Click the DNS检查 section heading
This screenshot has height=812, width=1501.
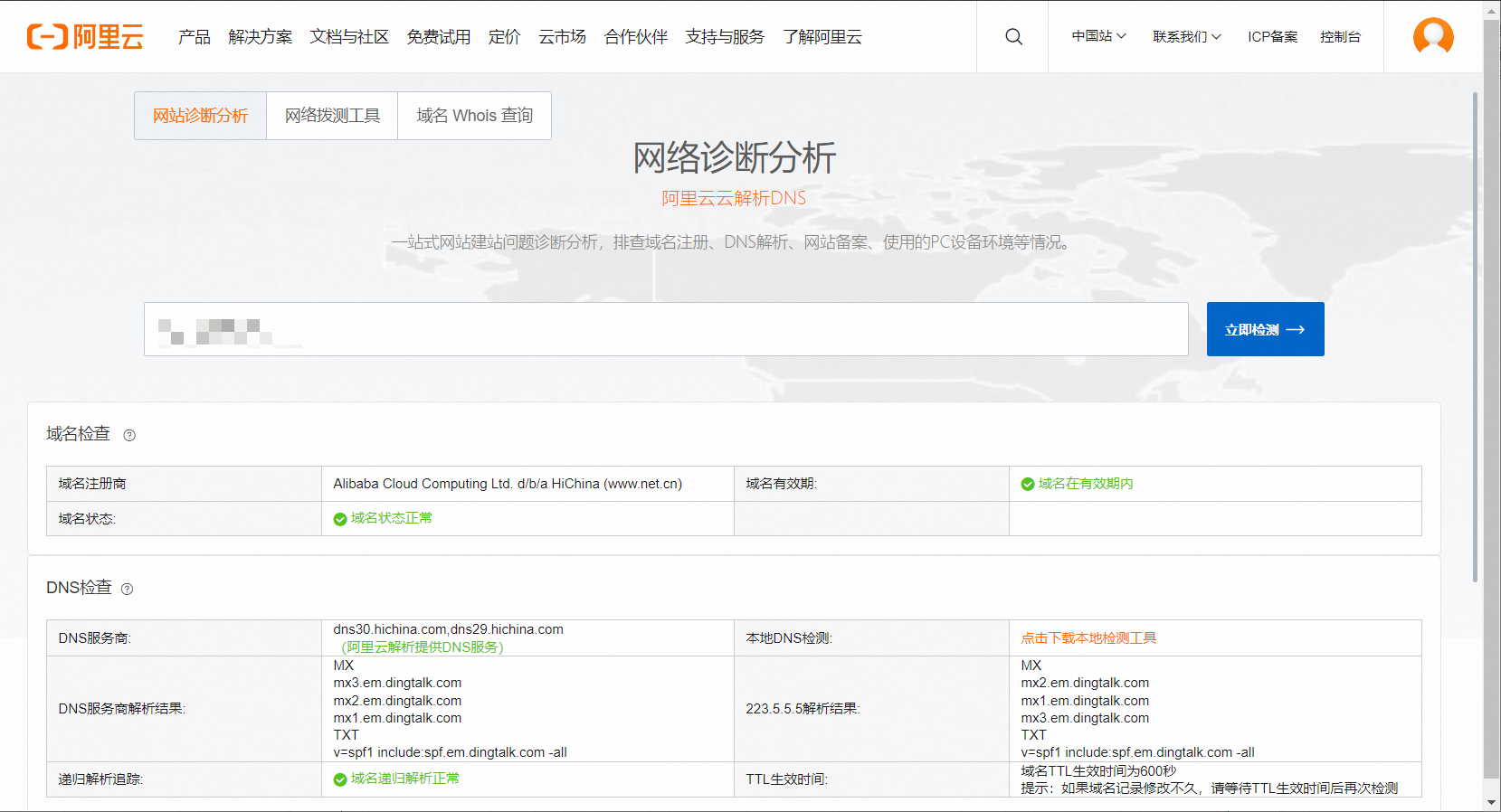(x=79, y=588)
